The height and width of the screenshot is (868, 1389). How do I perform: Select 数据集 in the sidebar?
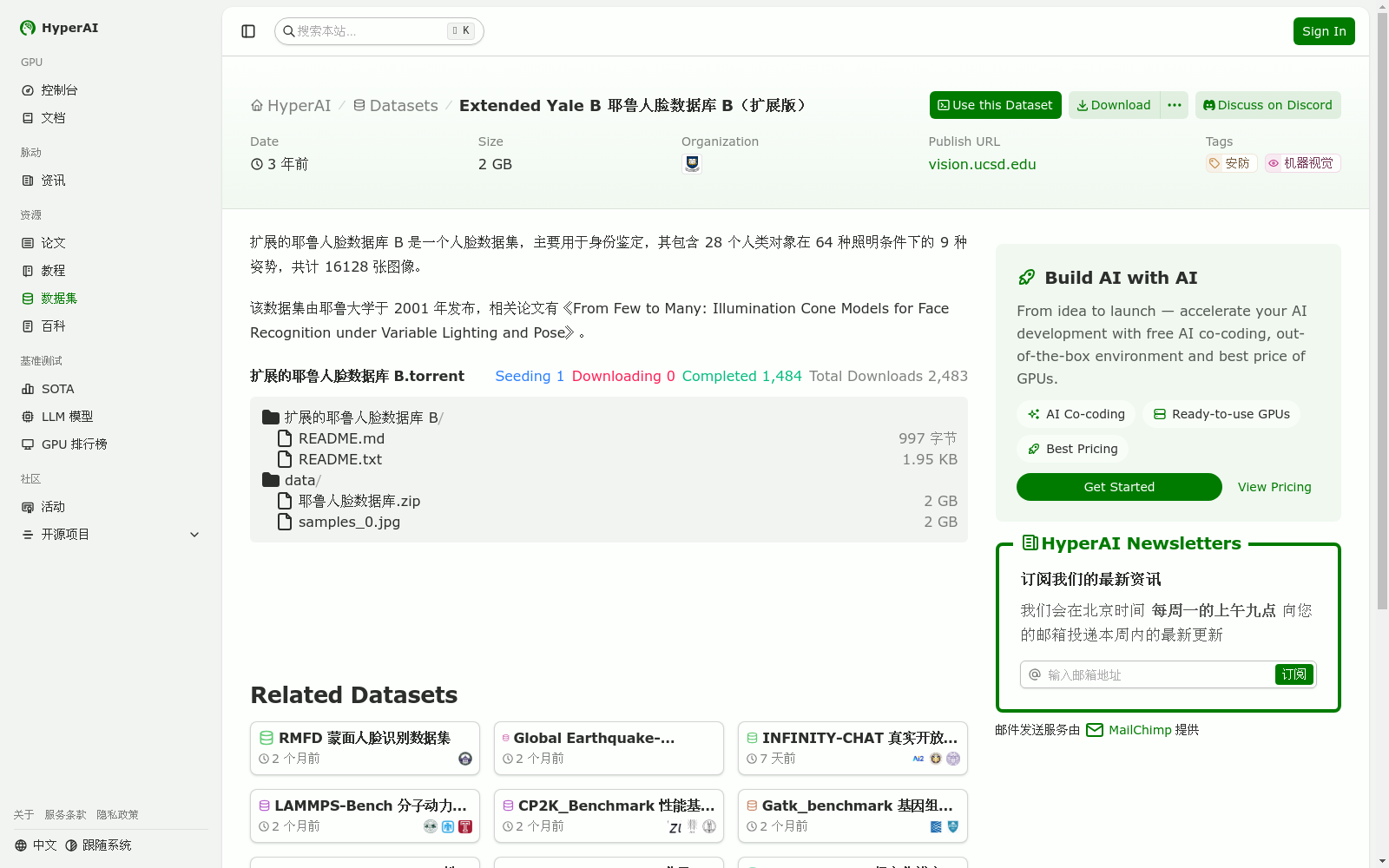click(111, 299)
